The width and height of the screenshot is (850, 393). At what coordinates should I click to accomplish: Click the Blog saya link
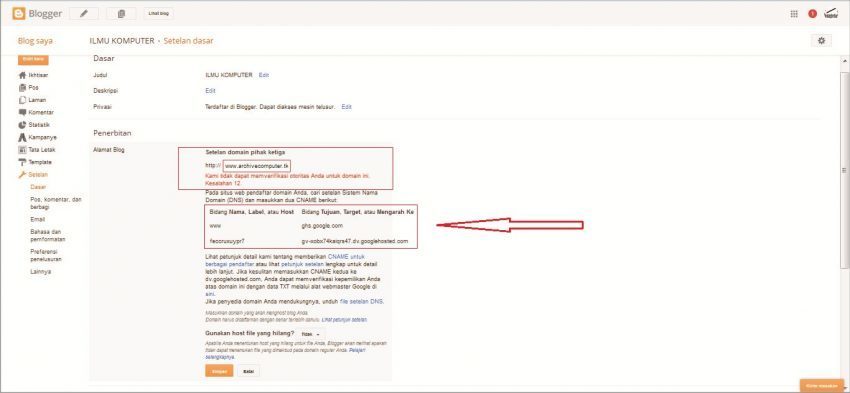[x=35, y=41]
